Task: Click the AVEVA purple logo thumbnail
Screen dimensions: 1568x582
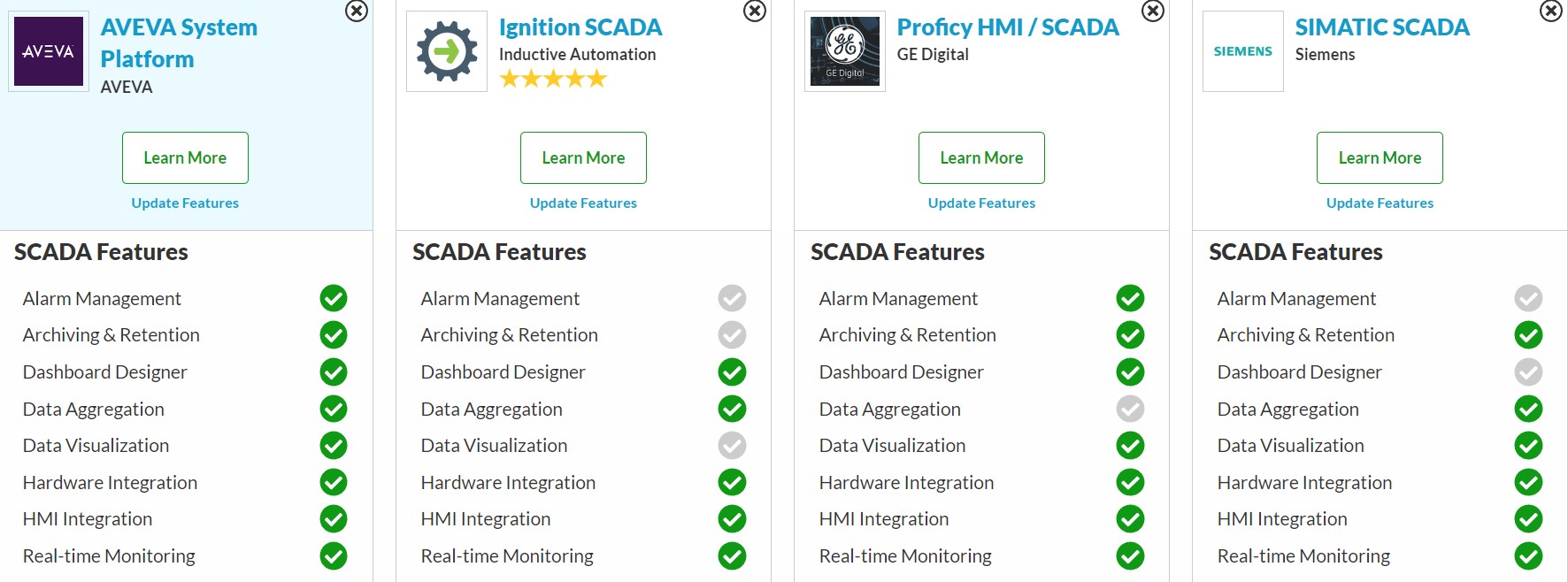Action: click(x=49, y=51)
